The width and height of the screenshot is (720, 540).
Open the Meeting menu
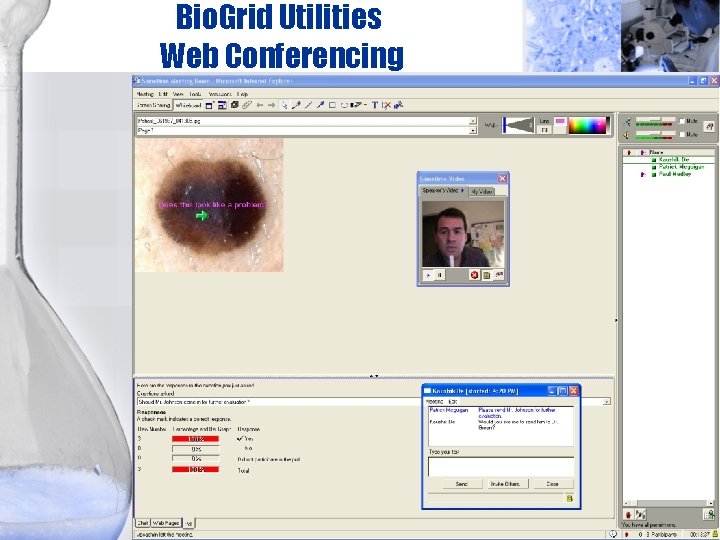(145, 94)
